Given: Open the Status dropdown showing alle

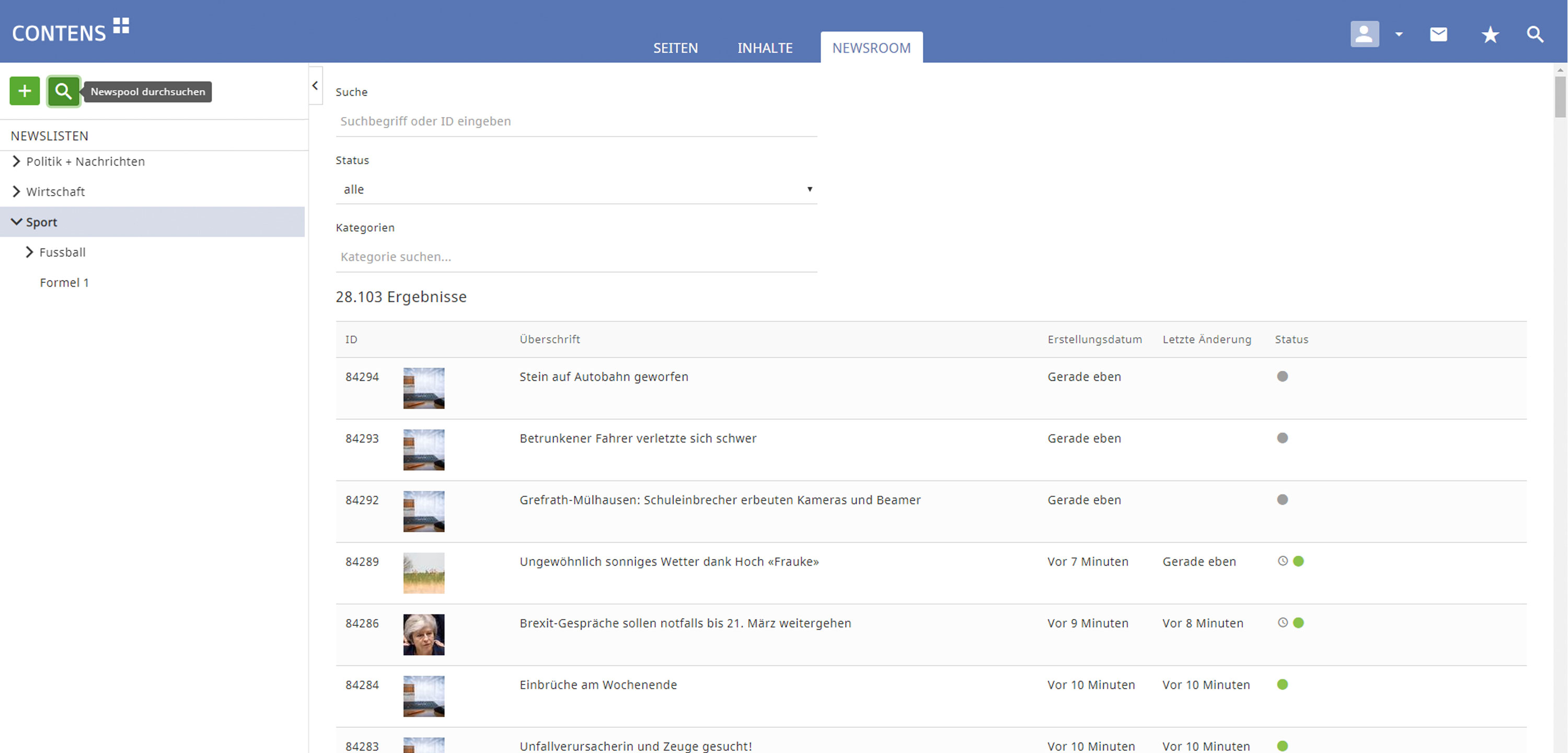Looking at the screenshot, I should tap(575, 189).
